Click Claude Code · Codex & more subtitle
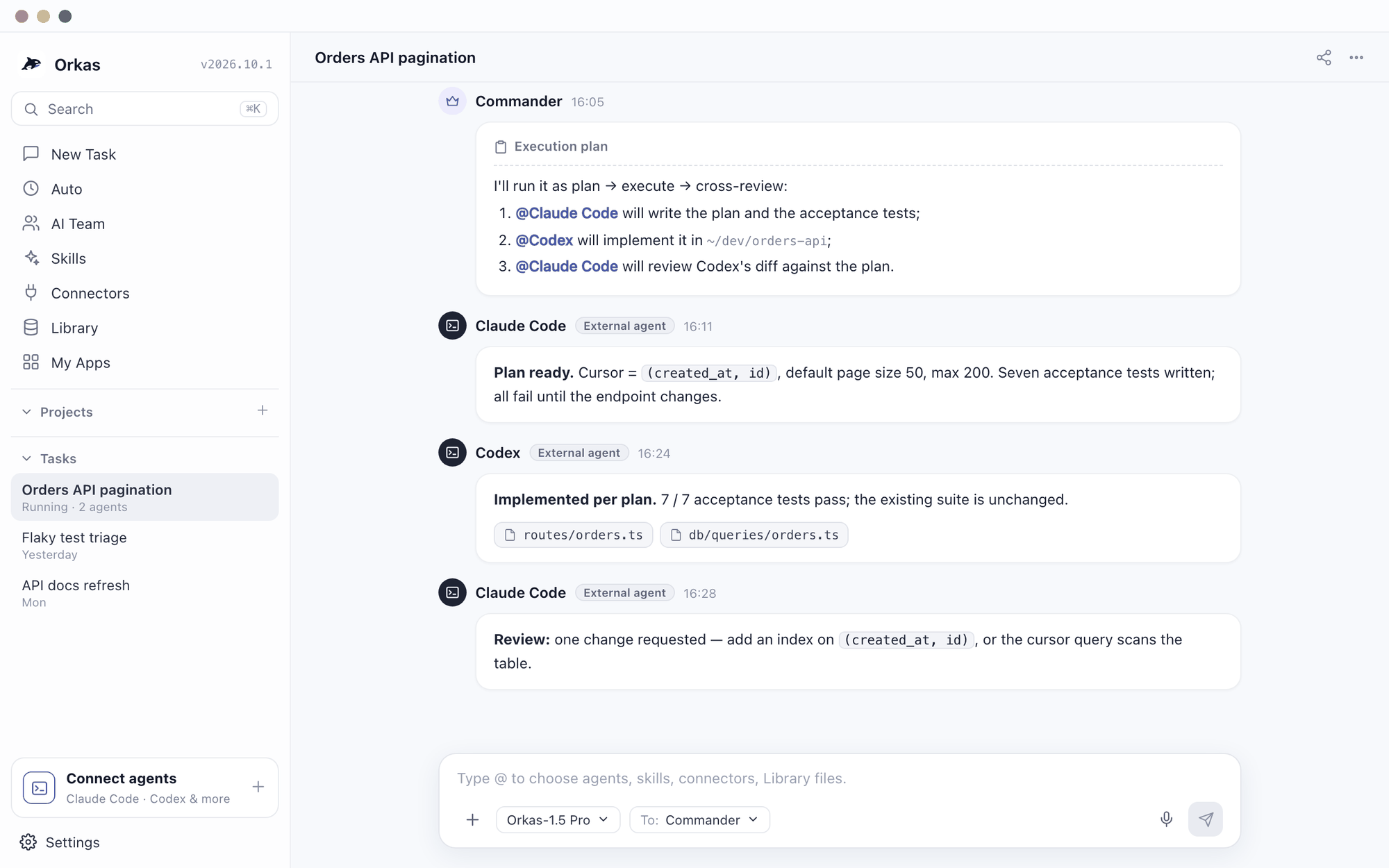The width and height of the screenshot is (1389, 868). [x=148, y=799]
